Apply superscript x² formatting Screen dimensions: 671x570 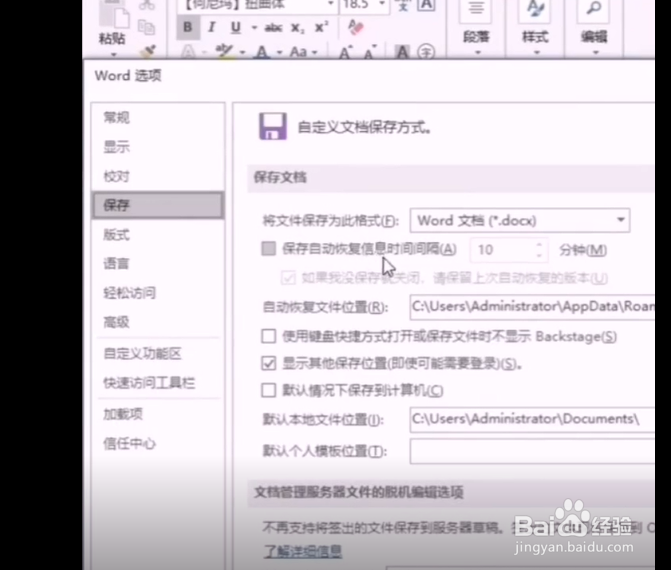tap(321, 27)
